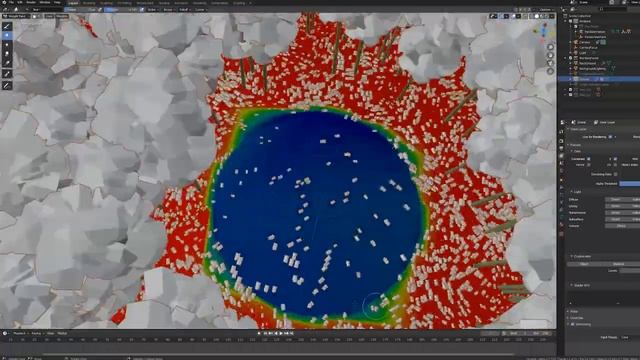Click the Cryptomatte Levels field
640x360 pixels.
[629, 270]
